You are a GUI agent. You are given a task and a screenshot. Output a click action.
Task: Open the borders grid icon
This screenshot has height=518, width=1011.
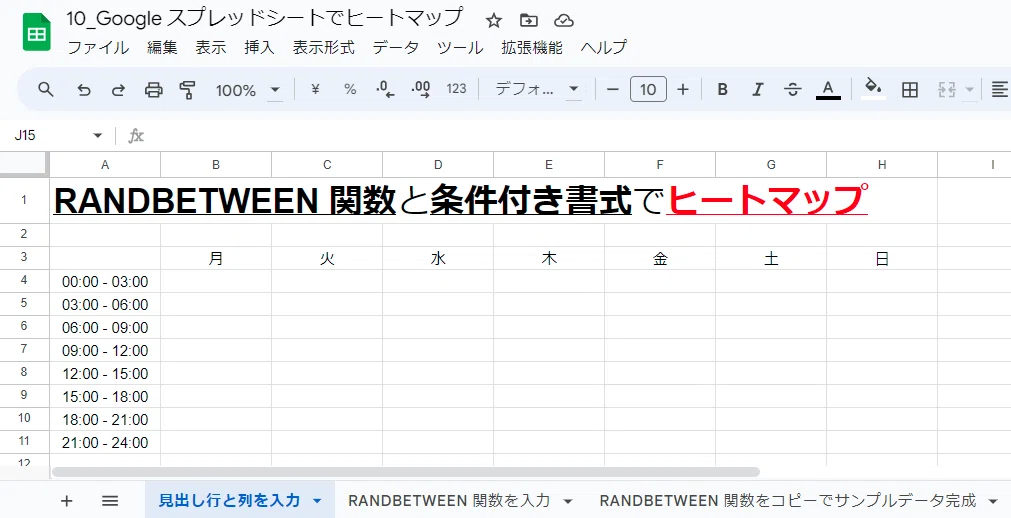pos(910,90)
